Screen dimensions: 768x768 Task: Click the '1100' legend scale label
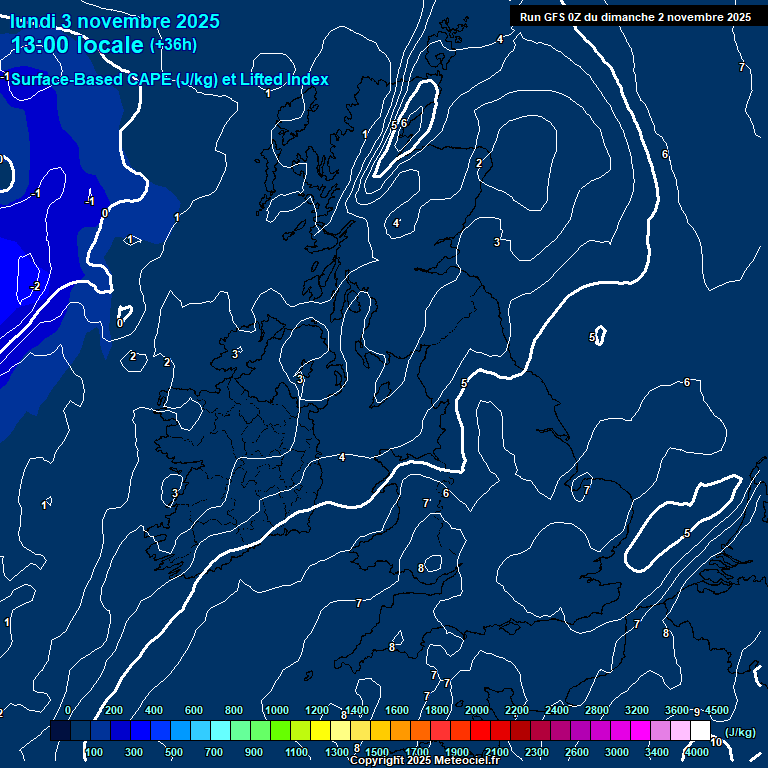(296, 752)
